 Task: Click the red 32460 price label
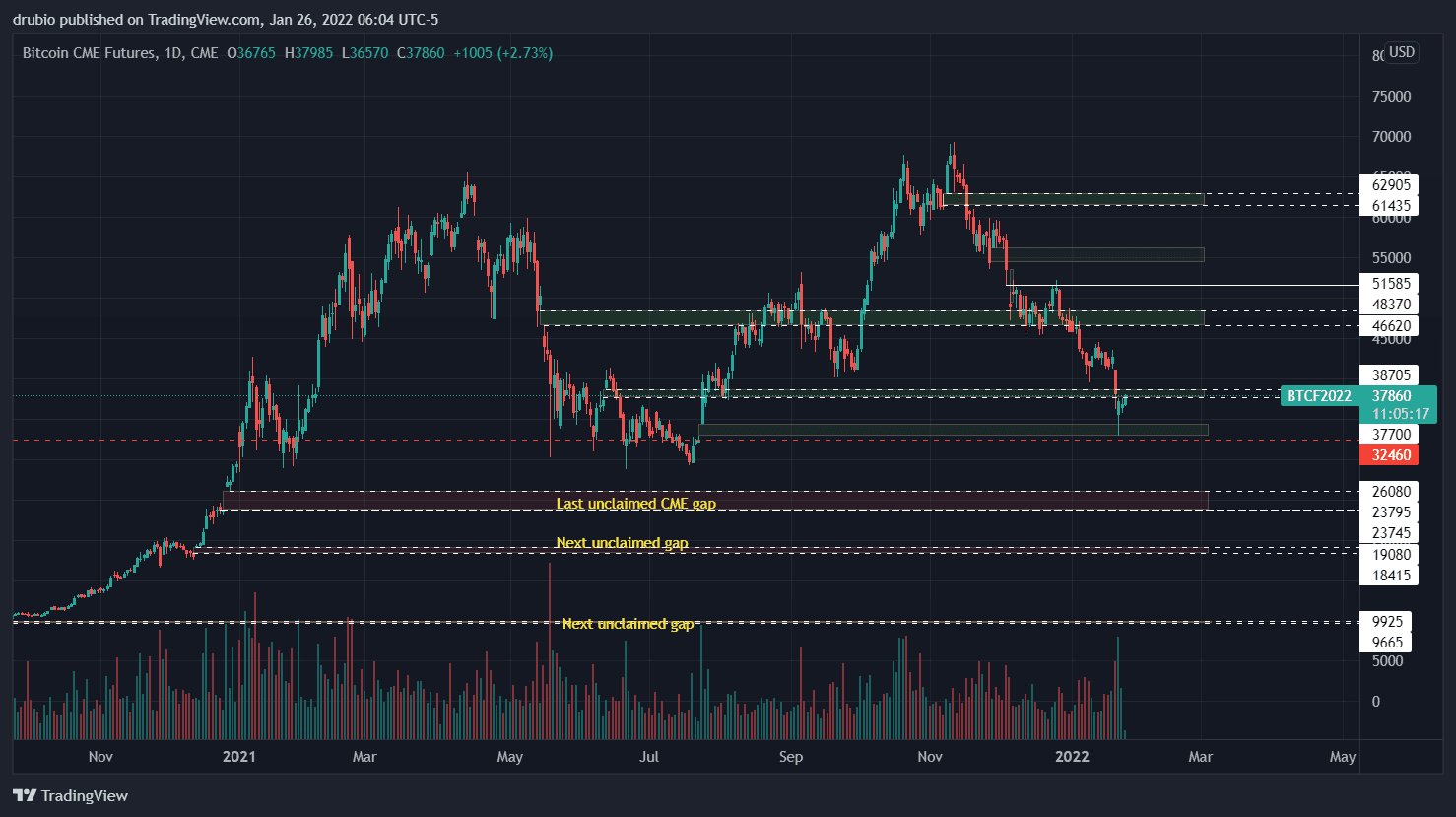pos(1390,455)
